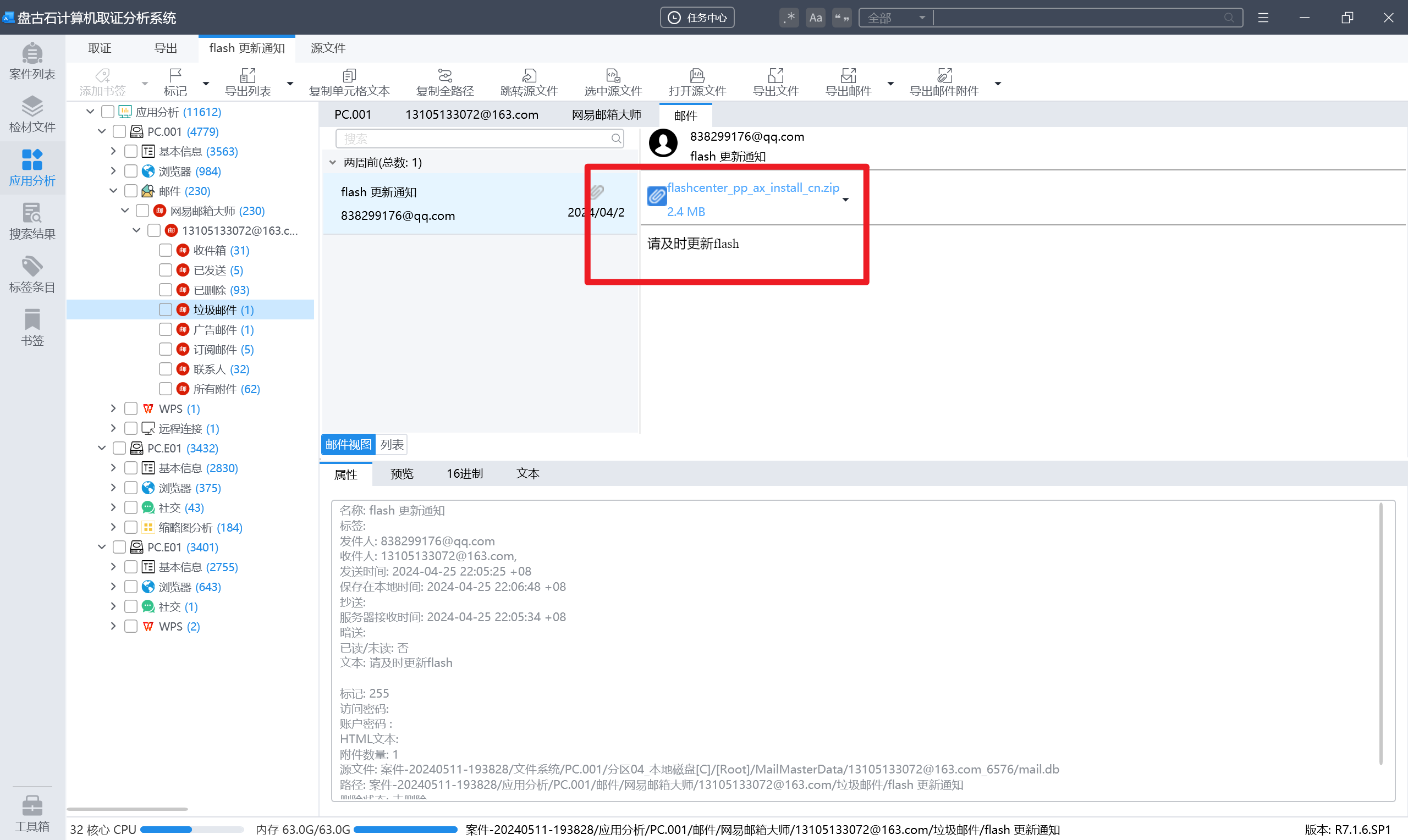Viewport: 1408px width, 840px height.
Task: Open the flashcenter_pp_ax_install_cn.zip attachment link
Action: [x=753, y=187]
